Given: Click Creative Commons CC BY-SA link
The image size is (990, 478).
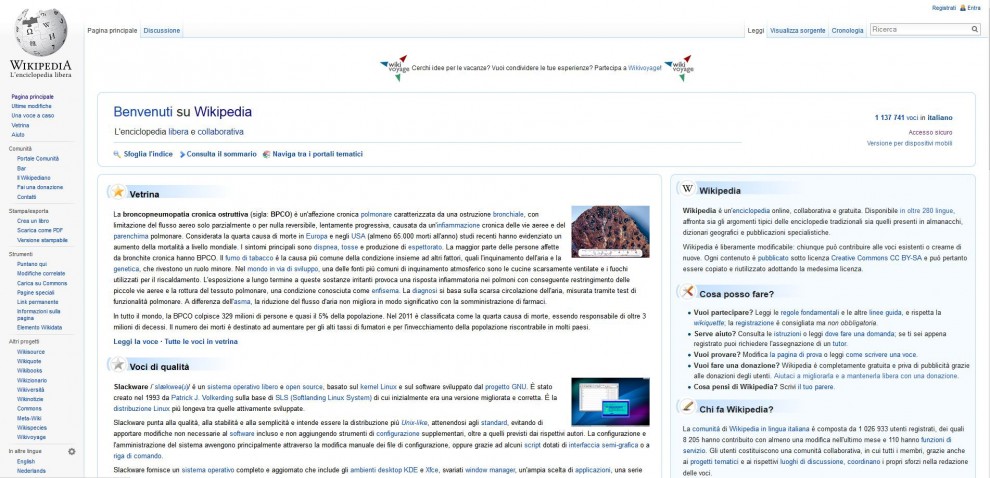Looking at the screenshot, I should 878,258.
